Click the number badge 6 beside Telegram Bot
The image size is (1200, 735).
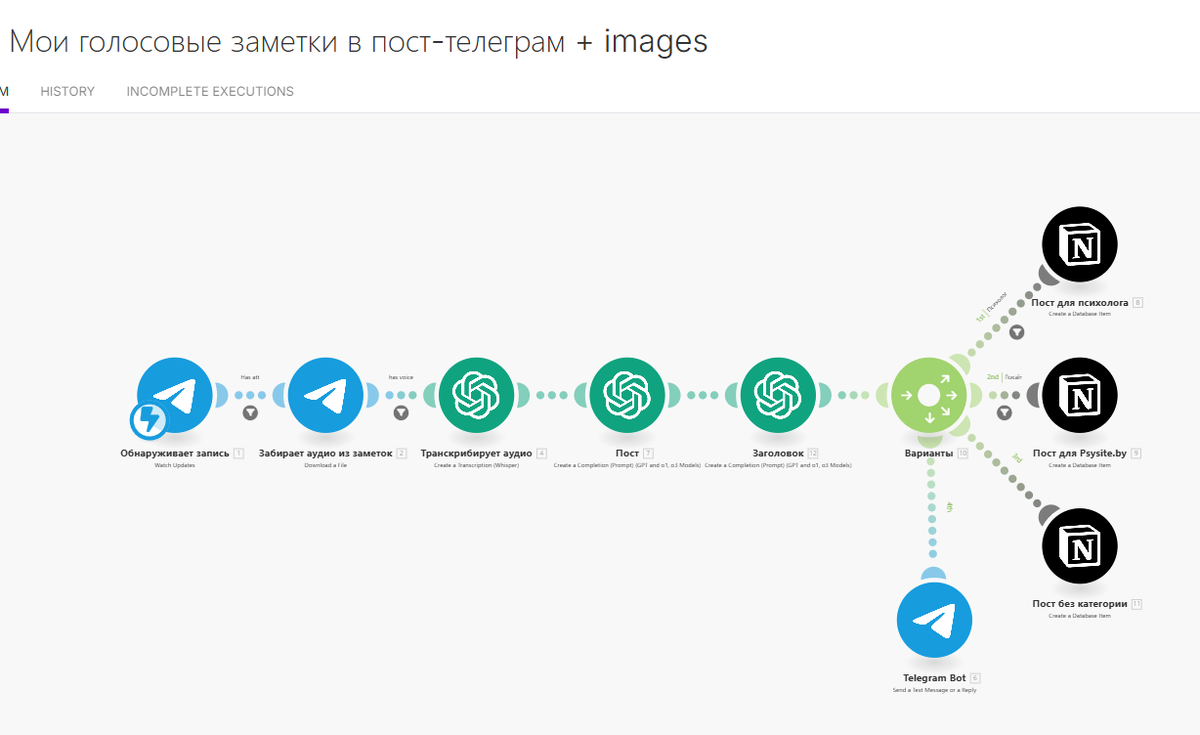(975, 678)
